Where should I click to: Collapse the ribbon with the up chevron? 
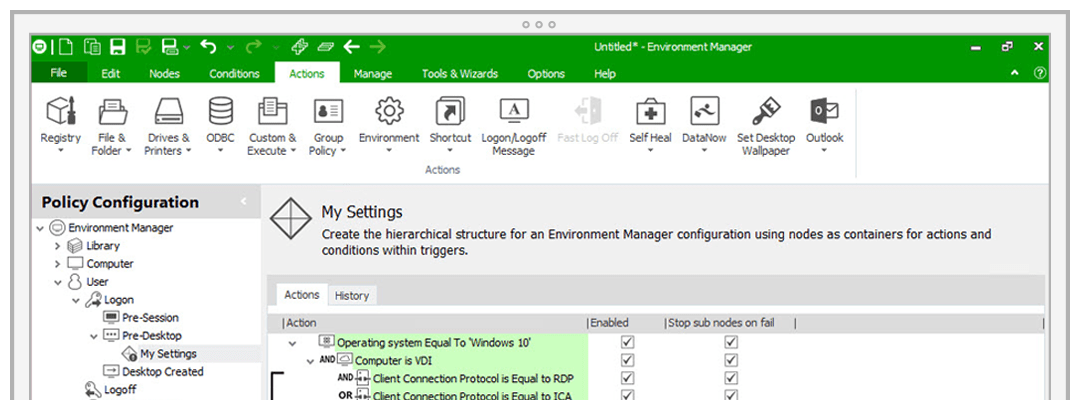click(x=1015, y=73)
